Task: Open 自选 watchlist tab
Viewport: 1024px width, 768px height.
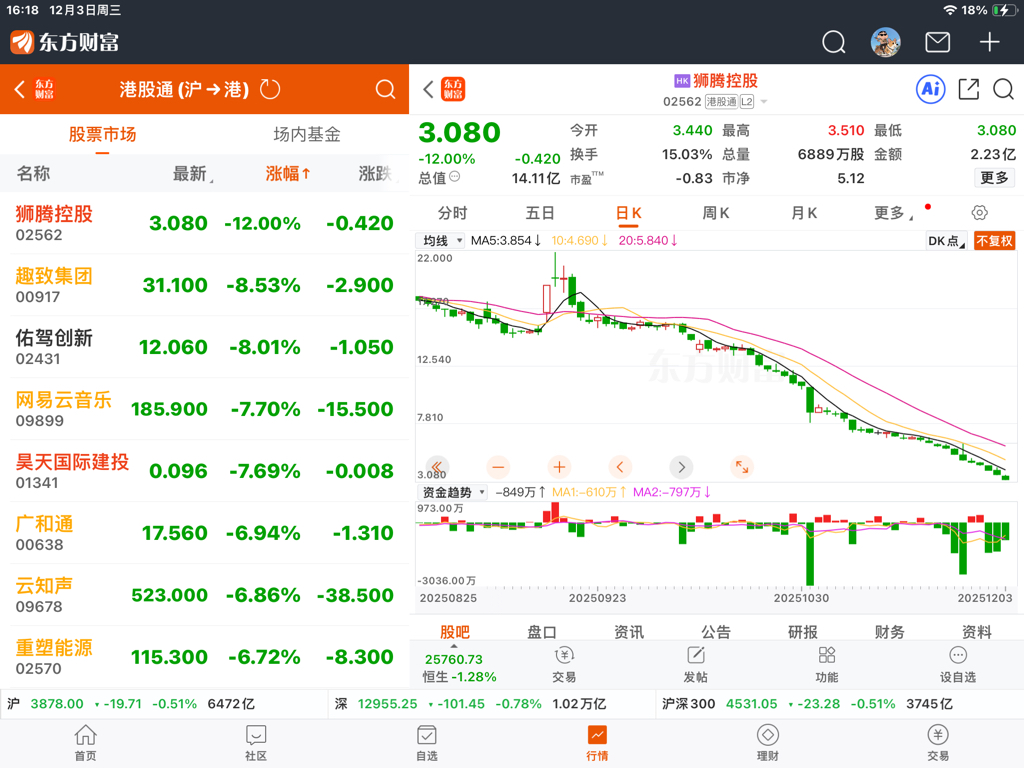Action: 426,743
